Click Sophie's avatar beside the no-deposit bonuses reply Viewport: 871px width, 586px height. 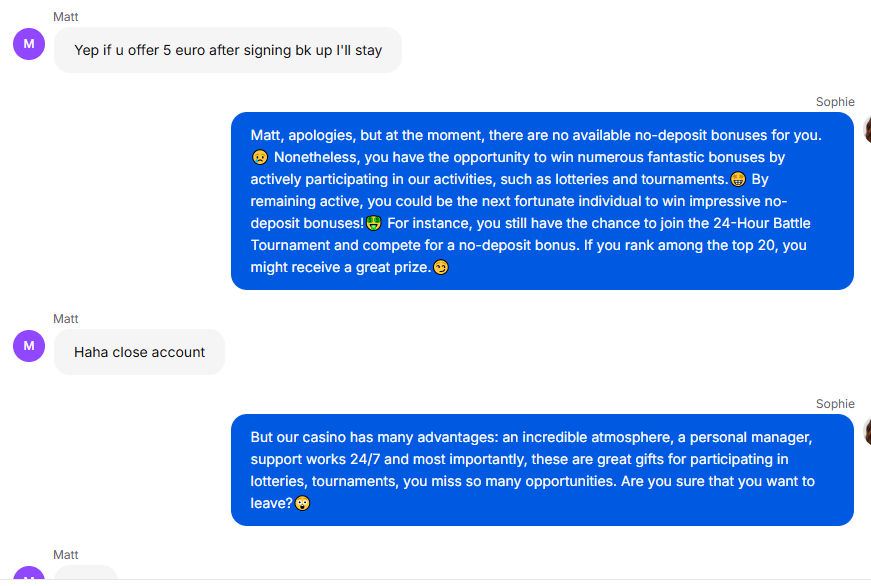click(867, 129)
